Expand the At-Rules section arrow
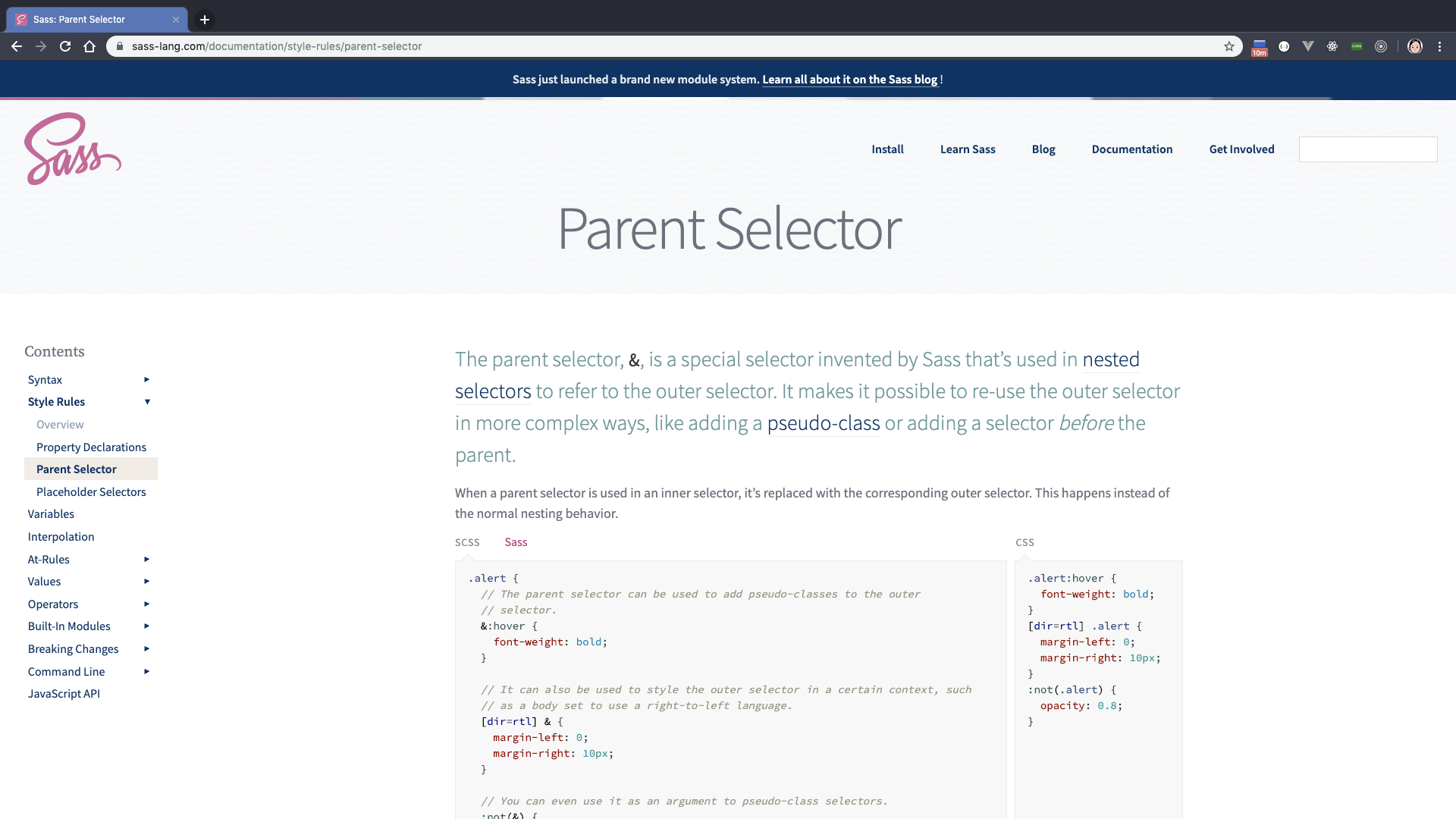 (147, 560)
